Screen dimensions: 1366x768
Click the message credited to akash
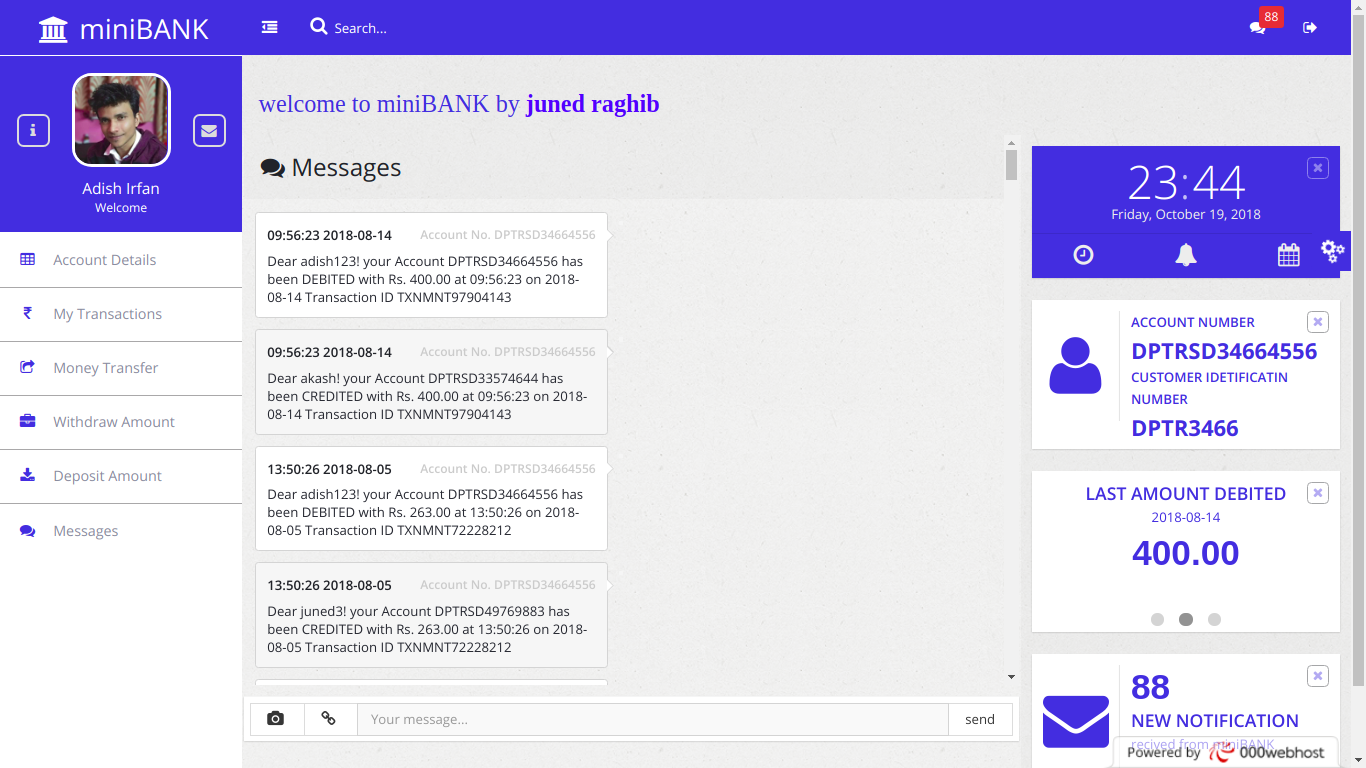click(x=431, y=382)
